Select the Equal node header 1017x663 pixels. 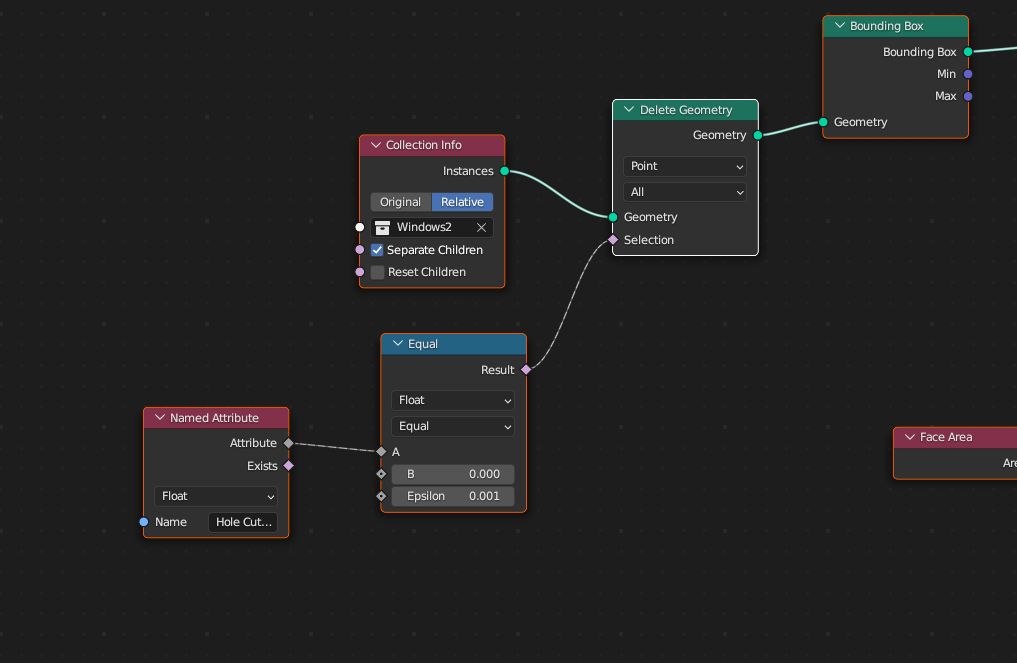pyautogui.click(x=453, y=344)
